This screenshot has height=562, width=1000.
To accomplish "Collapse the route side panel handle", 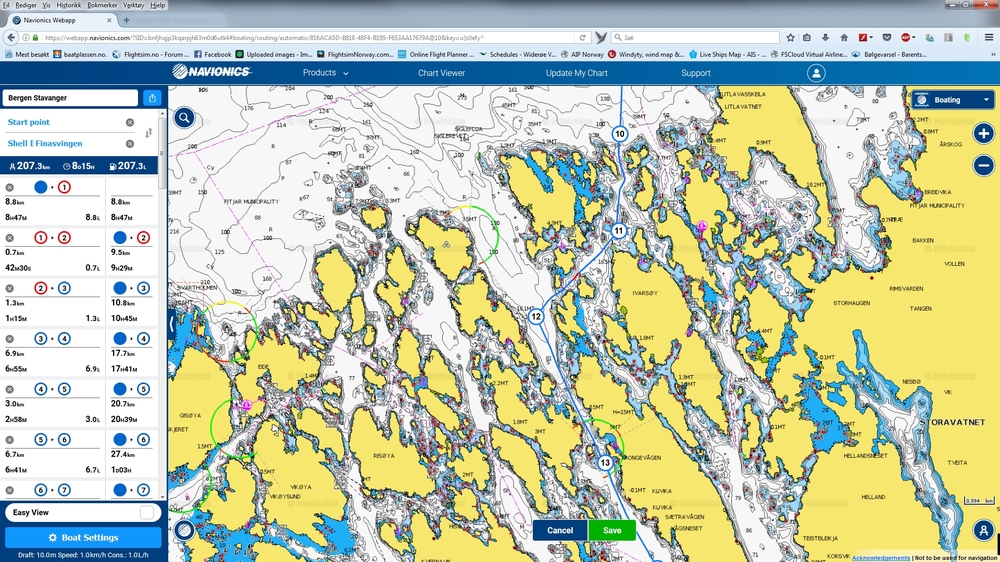I will (171, 324).
